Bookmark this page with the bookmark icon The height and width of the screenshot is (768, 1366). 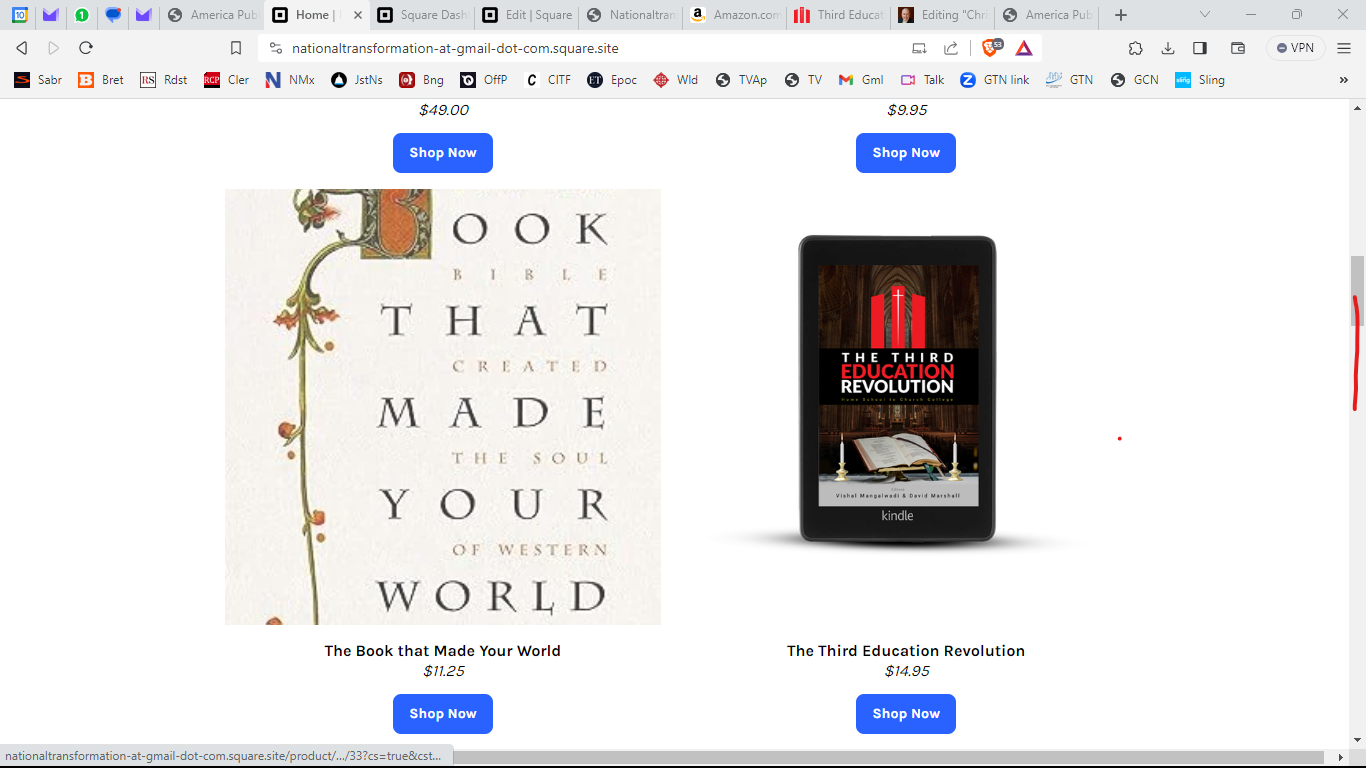pyautogui.click(x=236, y=48)
